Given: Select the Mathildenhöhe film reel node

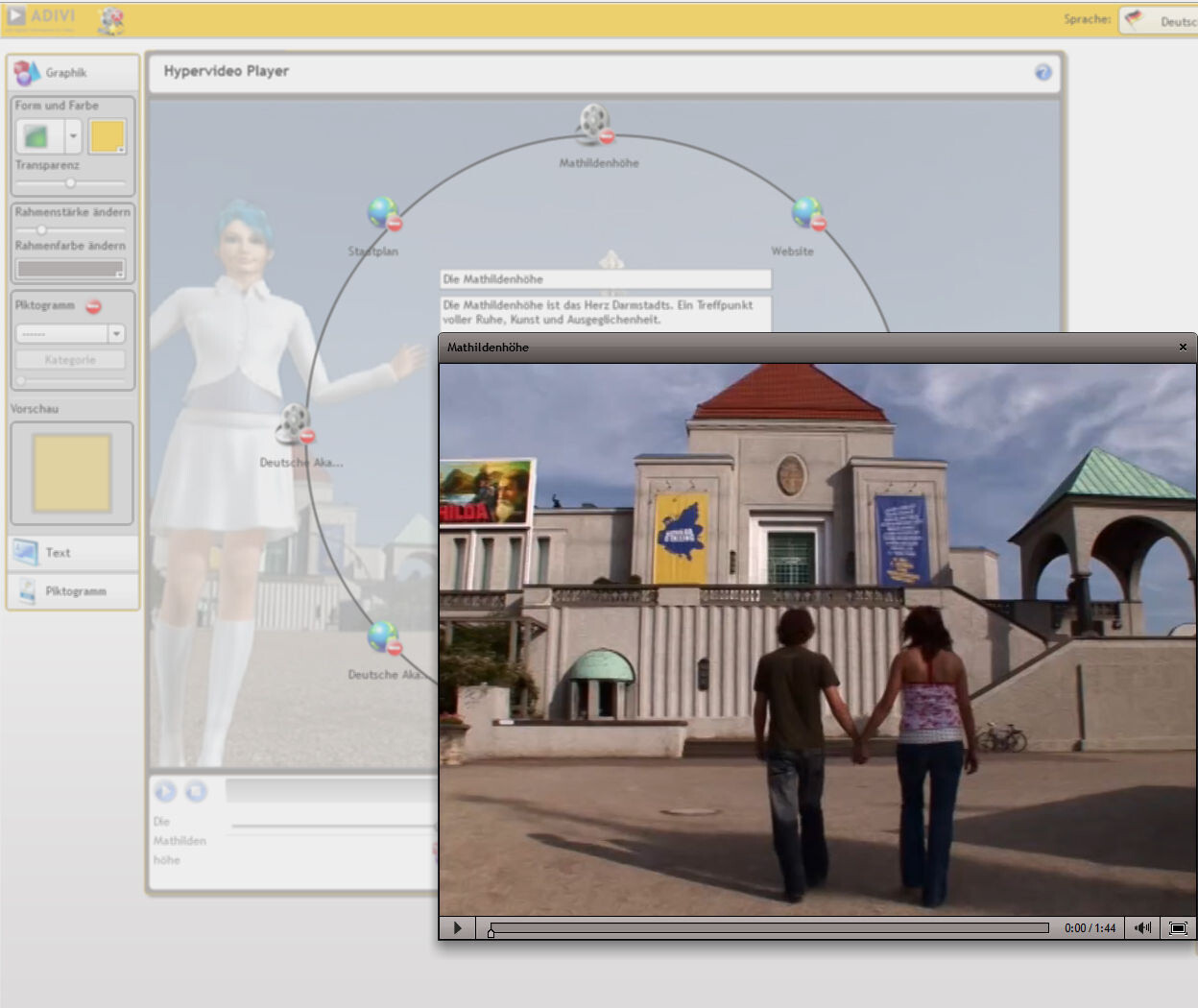Looking at the screenshot, I should [592, 122].
